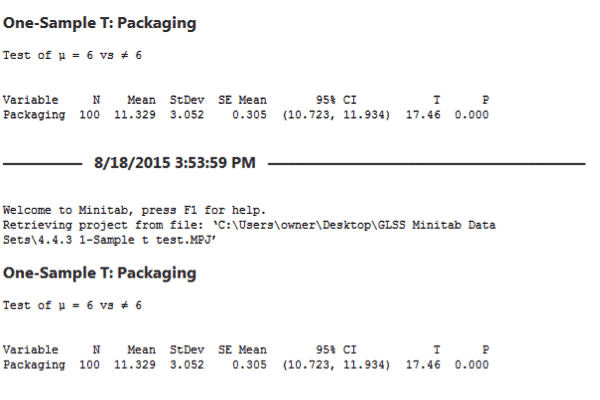Click the timestamp 8/18/2015 3:53:59 PM
Image resolution: width=600 pixels, height=400 pixels.
pyautogui.click(x=175, y=163)
